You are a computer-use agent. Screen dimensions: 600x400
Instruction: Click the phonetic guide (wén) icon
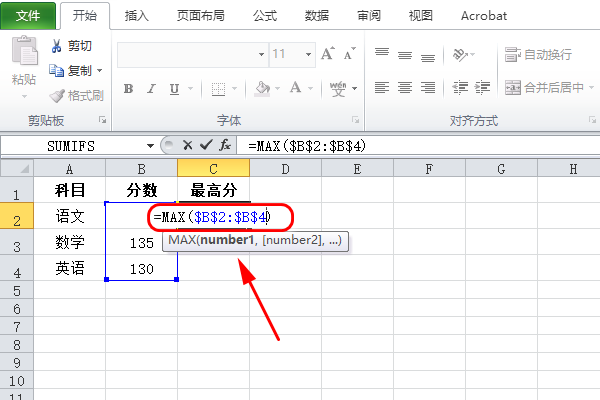tap(338, 89)
